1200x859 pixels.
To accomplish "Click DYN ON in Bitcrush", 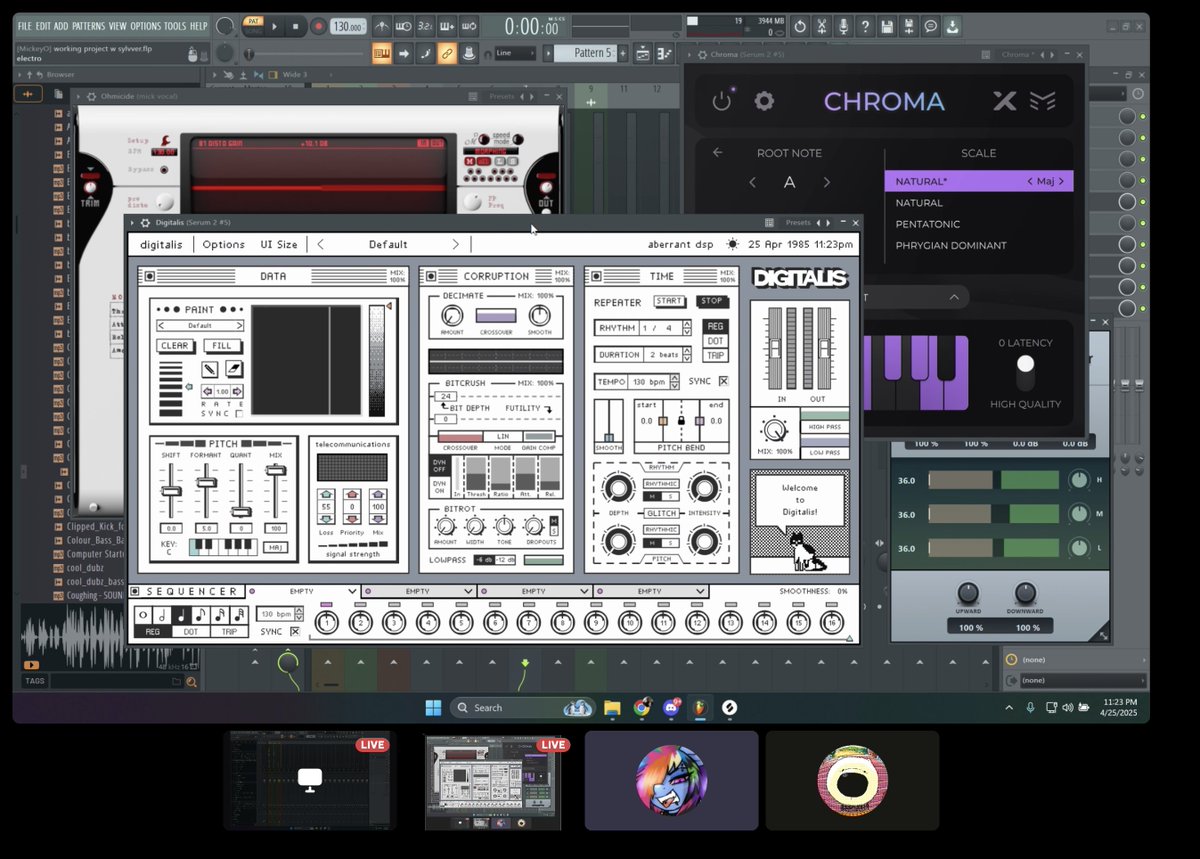I will [439, 486].
